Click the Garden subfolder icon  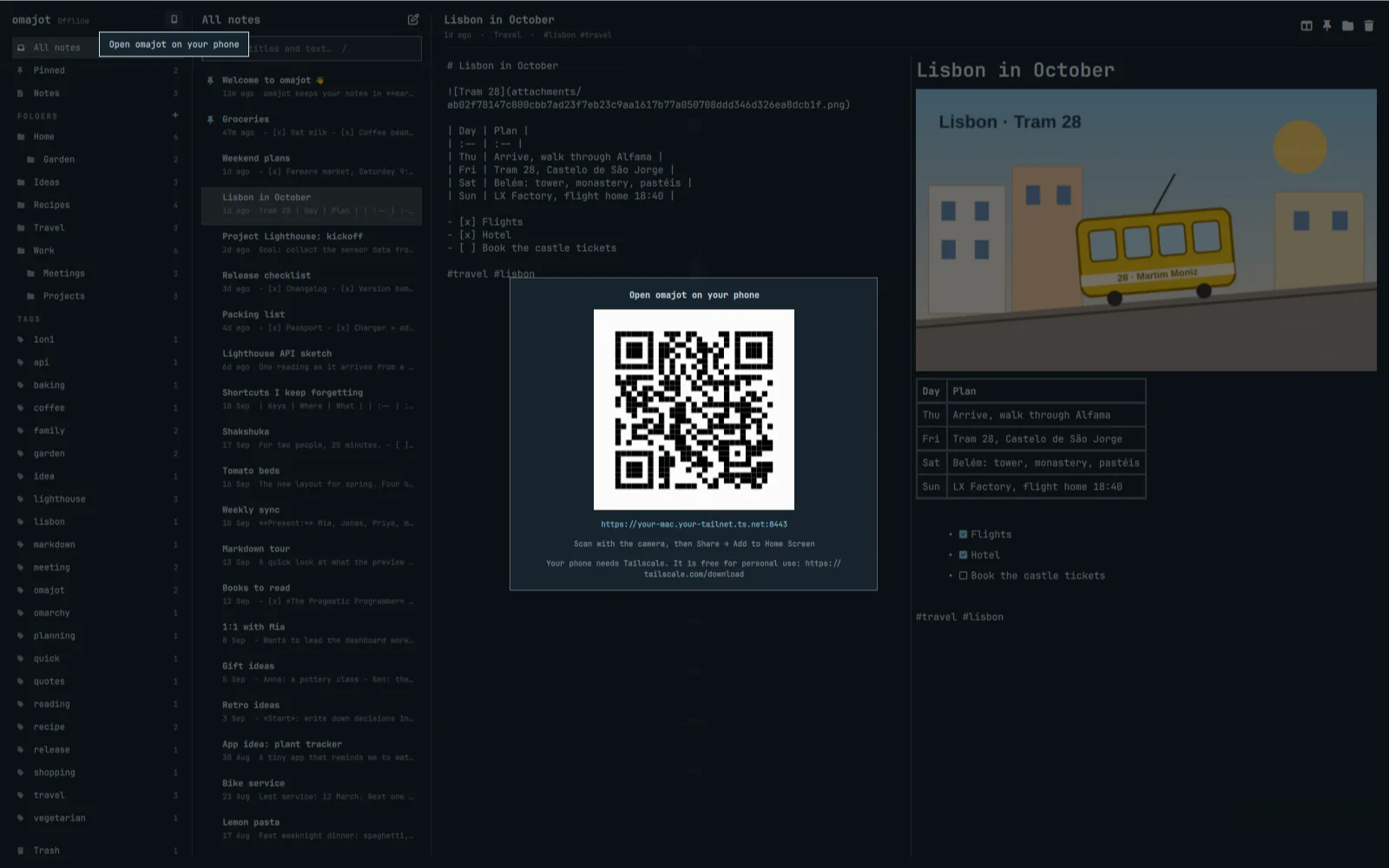(31, 160)
